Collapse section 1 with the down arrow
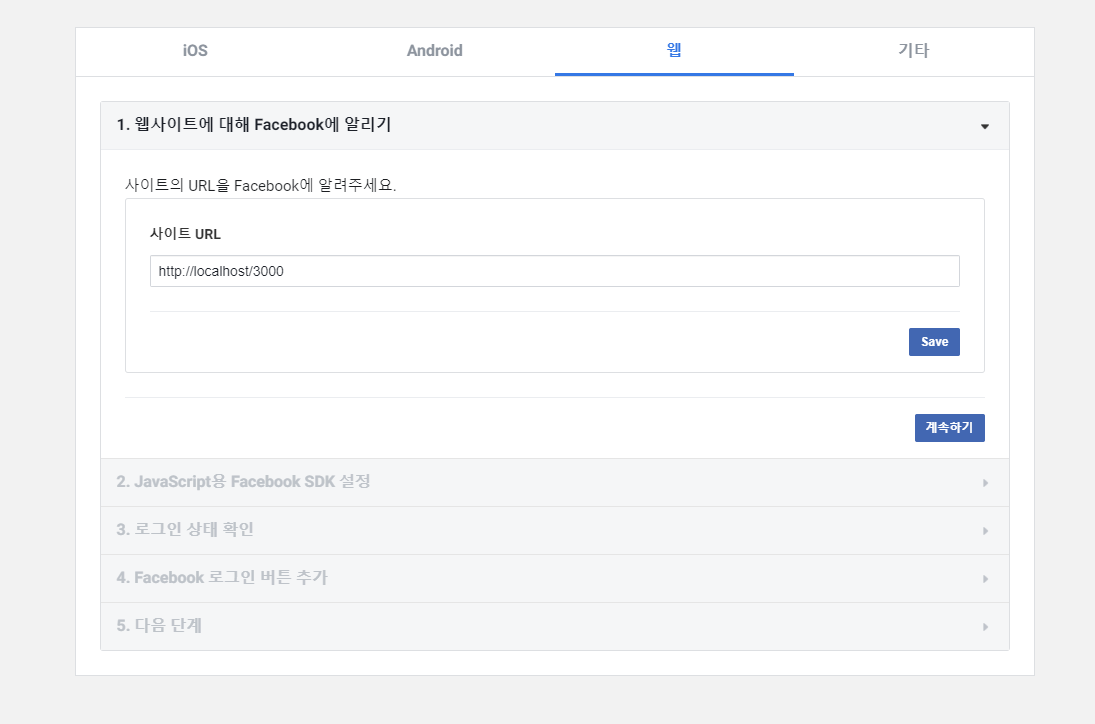The width and height of the screenshot is (1095, 724). pyautogui.click(x=985, y=126)
